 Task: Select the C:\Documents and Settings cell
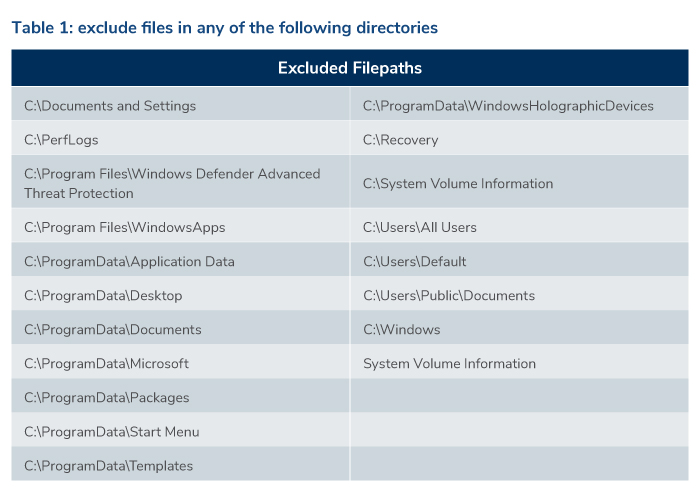click(180, 106)
